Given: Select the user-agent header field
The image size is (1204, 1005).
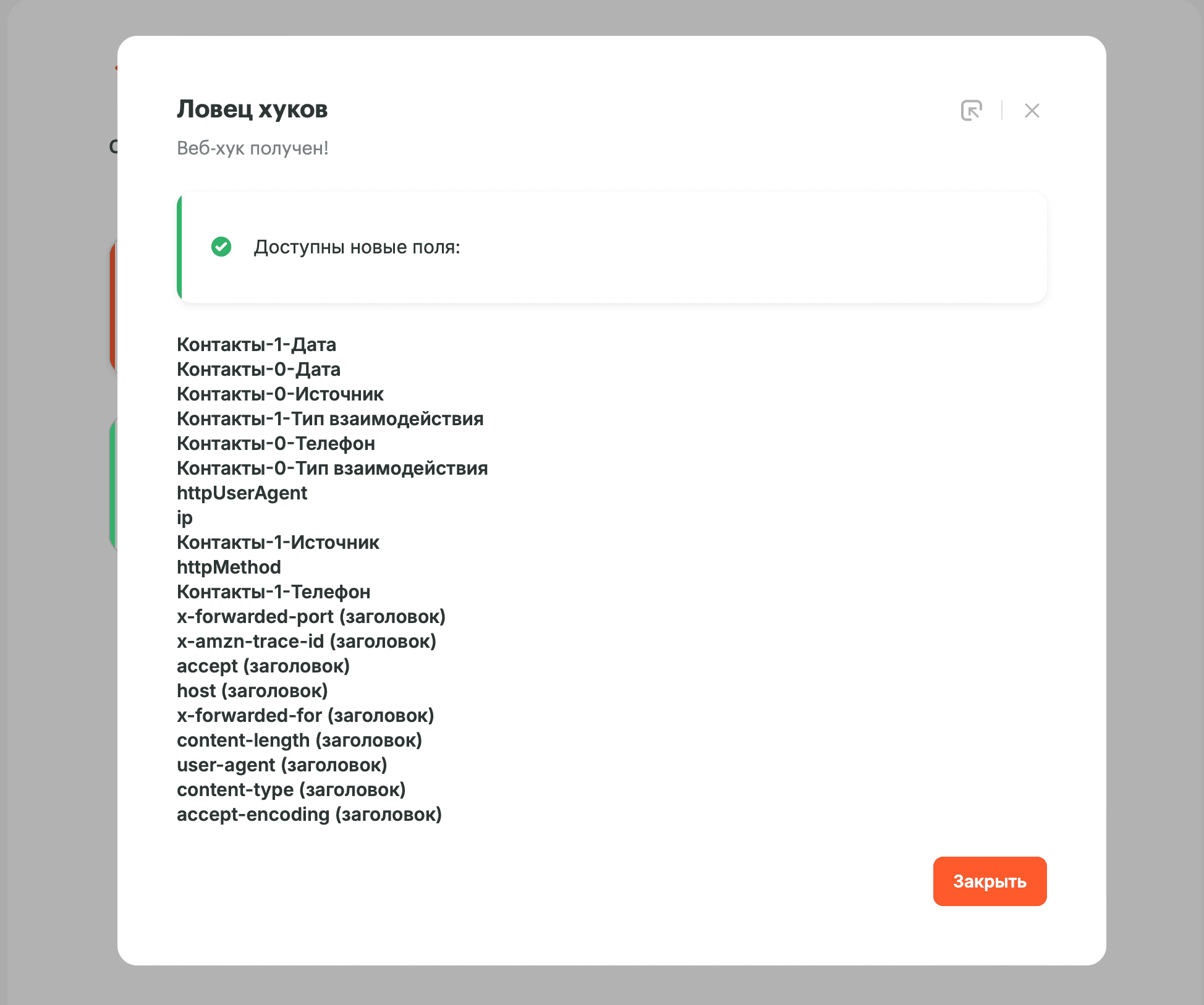Looking at the screenshot, I should tap(282, 765).
